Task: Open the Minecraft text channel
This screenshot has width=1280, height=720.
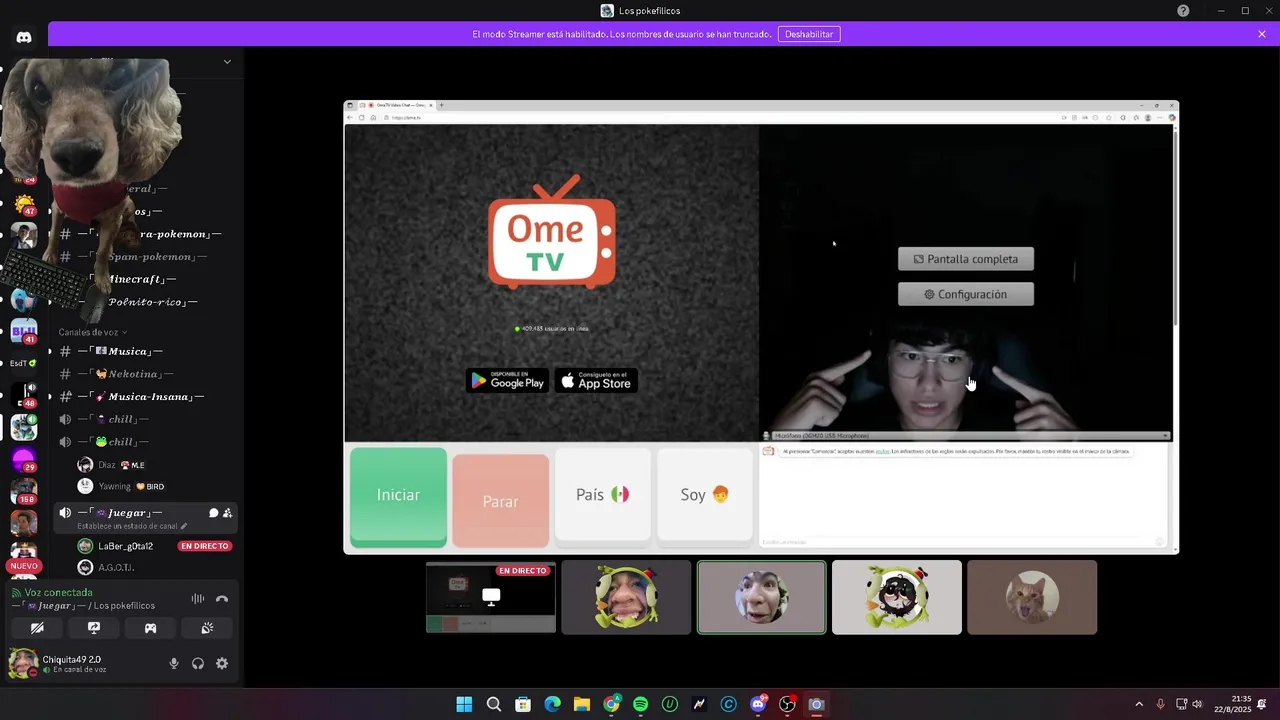Action: 146,279
